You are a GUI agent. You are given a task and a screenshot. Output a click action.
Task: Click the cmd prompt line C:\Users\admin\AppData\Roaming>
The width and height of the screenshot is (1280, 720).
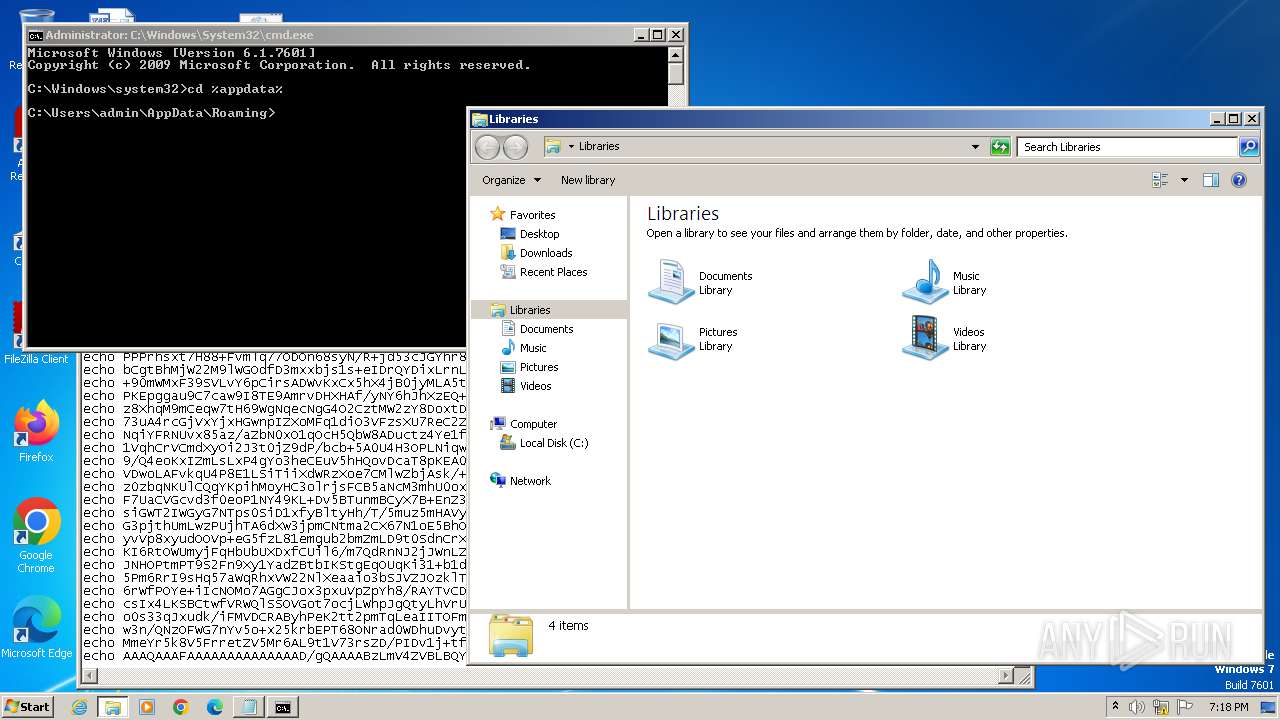point(151,113)
